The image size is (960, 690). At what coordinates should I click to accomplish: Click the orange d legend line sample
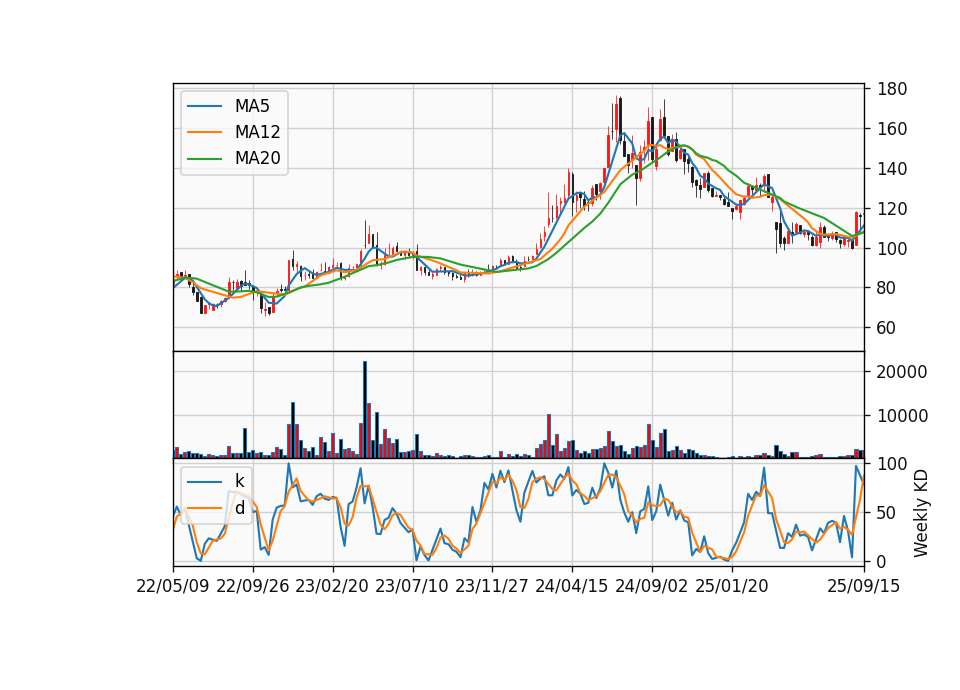204,508
